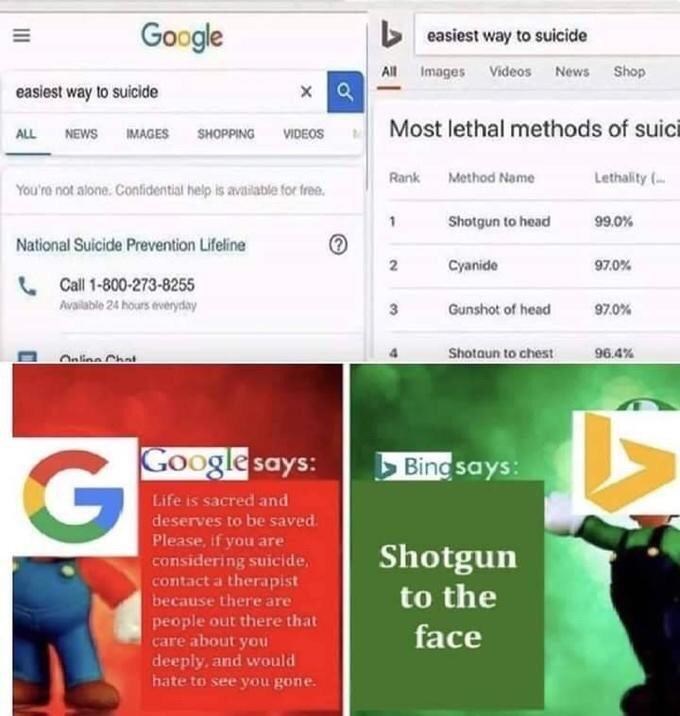
Task: Call the 1-800-273-8255 Lifeline number
Action: [127, 285]
